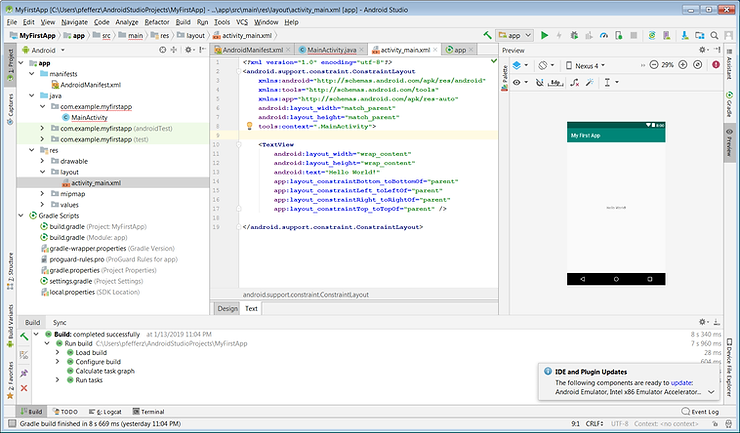740x433 pixels.
Task: Zoom in the layout preview
Action: (x=682, y=65)
